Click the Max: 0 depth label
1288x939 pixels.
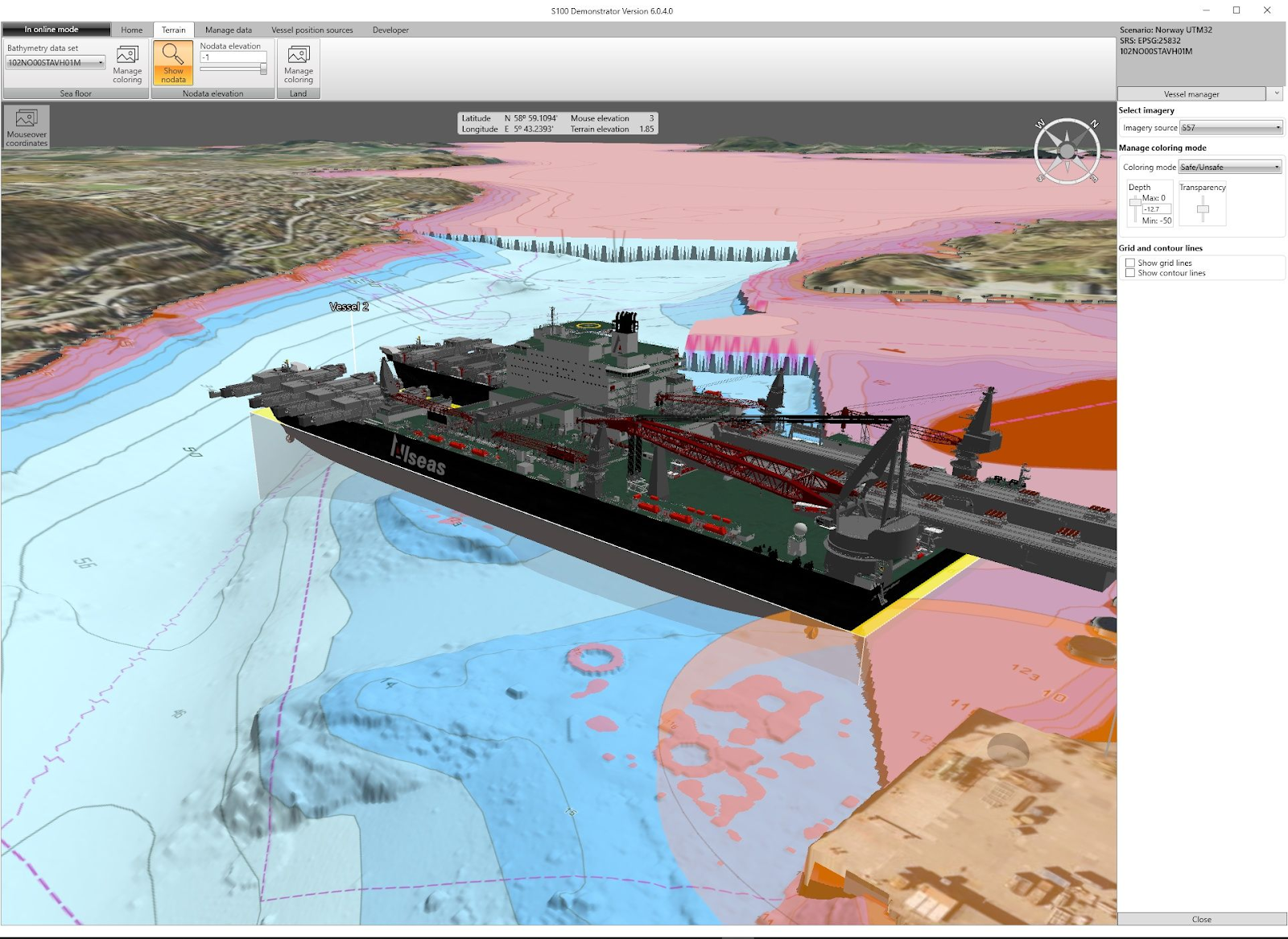1154,198
